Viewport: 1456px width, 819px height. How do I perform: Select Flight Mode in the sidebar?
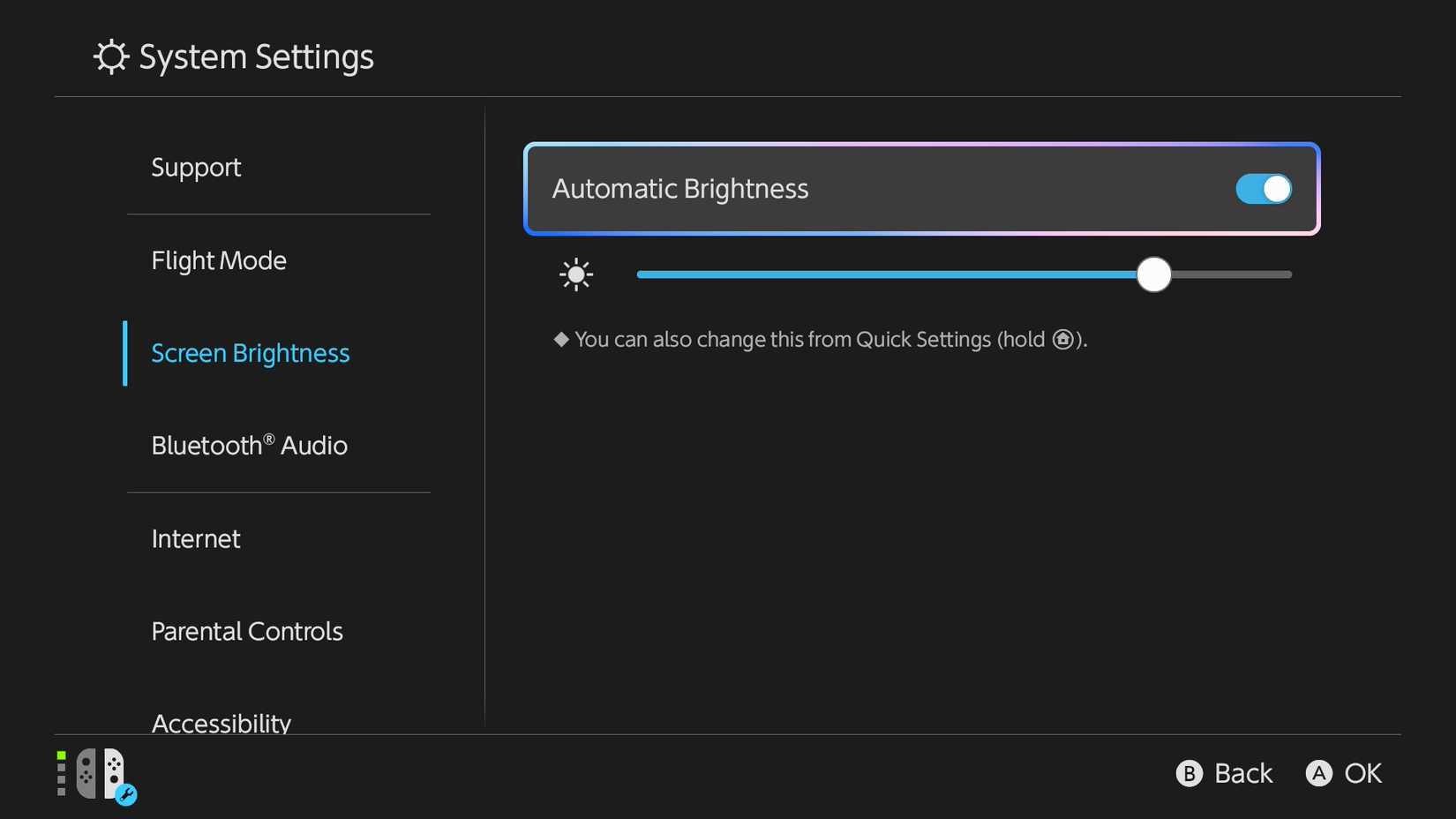click(x=219, y=261)
